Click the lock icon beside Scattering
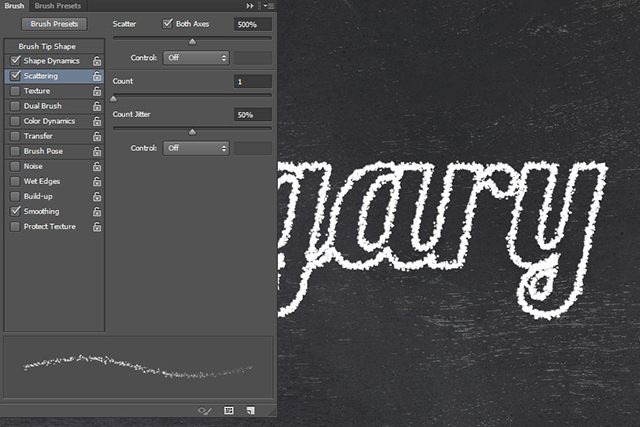This screenshot has width=640, height=427. tap(97, 76)
